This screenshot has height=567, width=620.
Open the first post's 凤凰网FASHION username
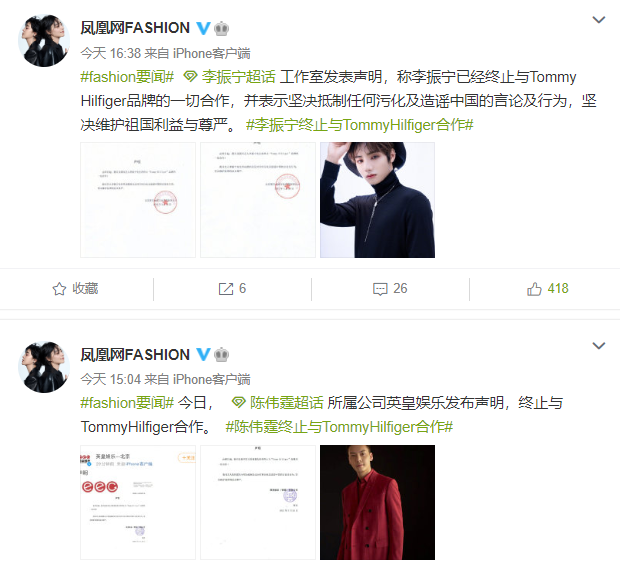135,28
